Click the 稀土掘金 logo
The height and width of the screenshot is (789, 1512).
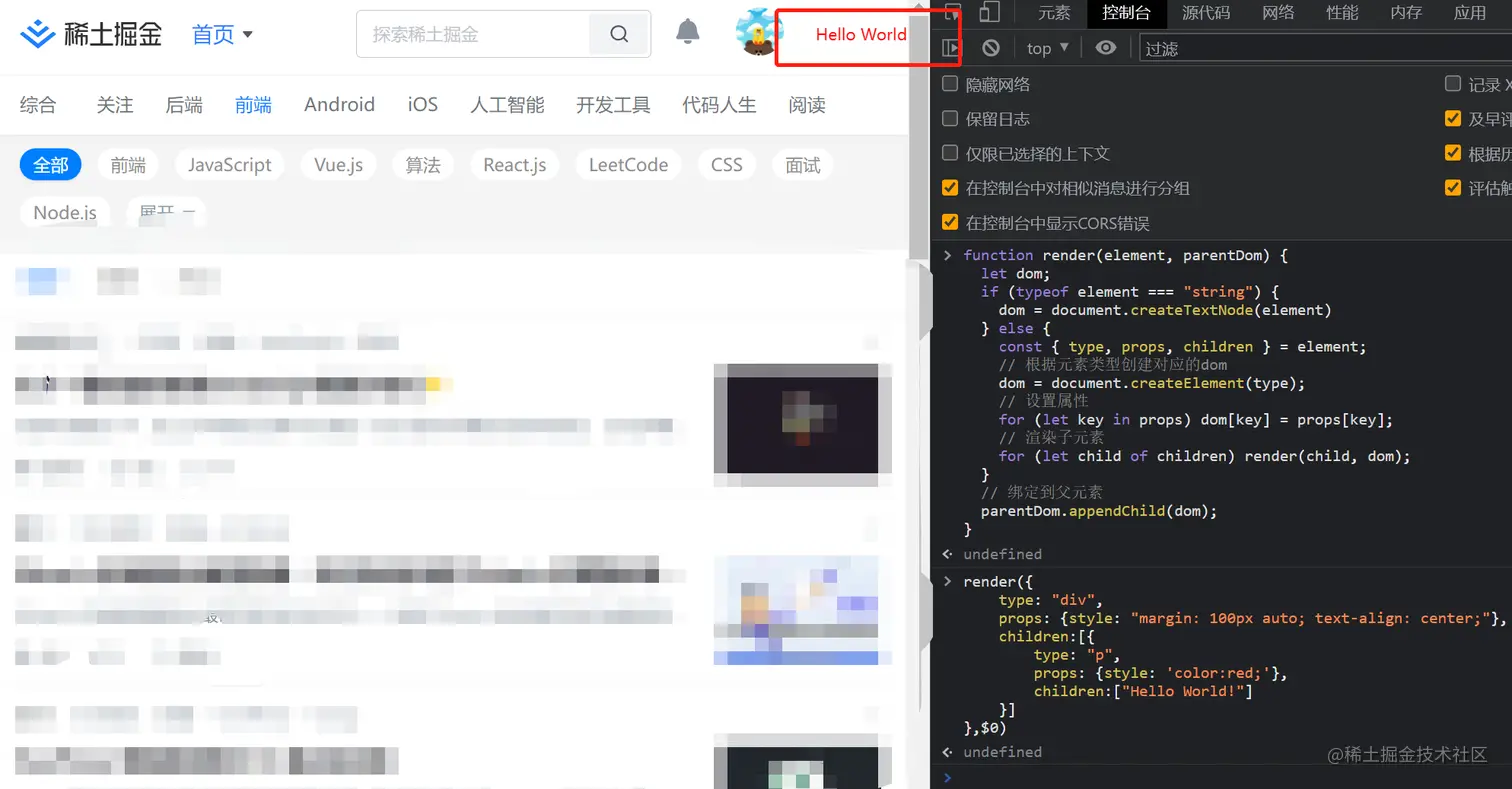(x=91, y=34)
